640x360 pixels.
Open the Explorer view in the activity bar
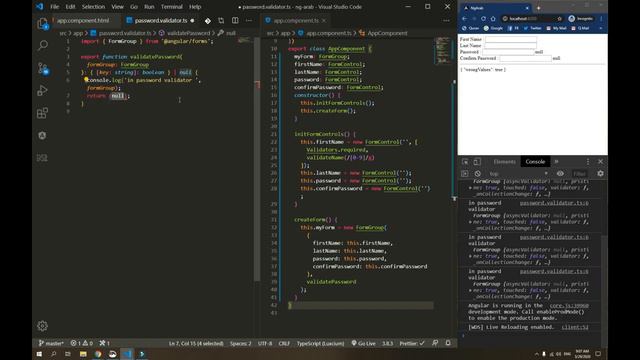click(x=42, y=23)
